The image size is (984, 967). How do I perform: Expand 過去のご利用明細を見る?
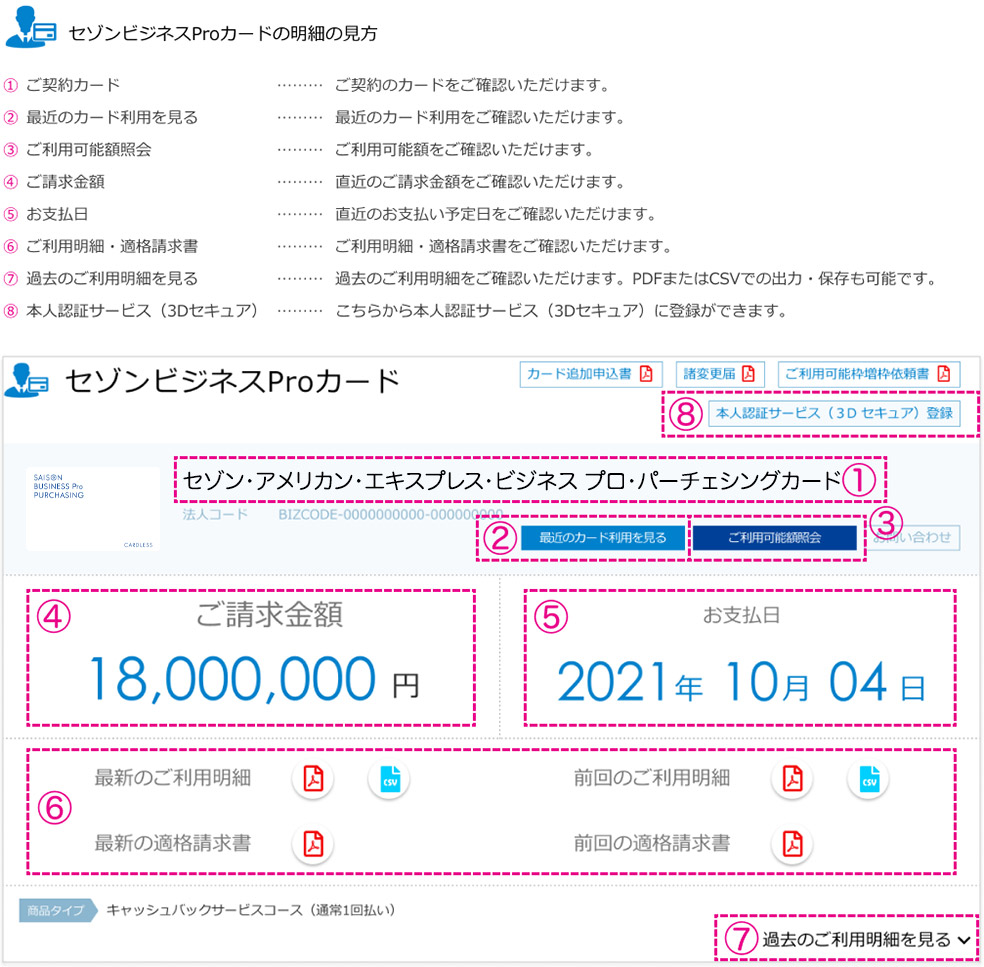click(x=867, y=939)
